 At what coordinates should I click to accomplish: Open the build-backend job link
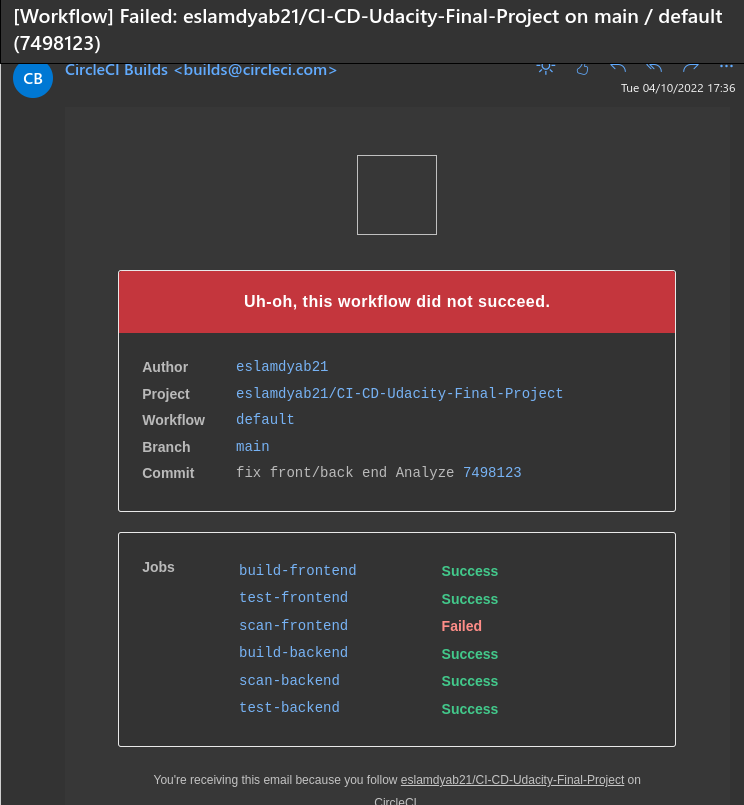coord(294,653)
